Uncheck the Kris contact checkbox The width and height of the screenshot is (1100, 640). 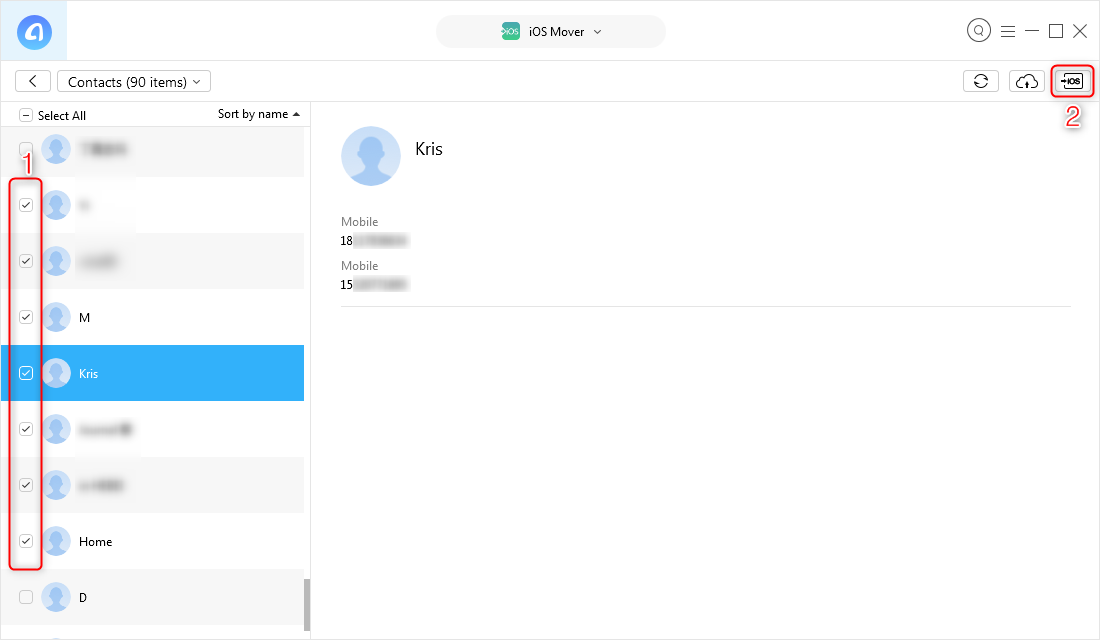click(26, 372)
